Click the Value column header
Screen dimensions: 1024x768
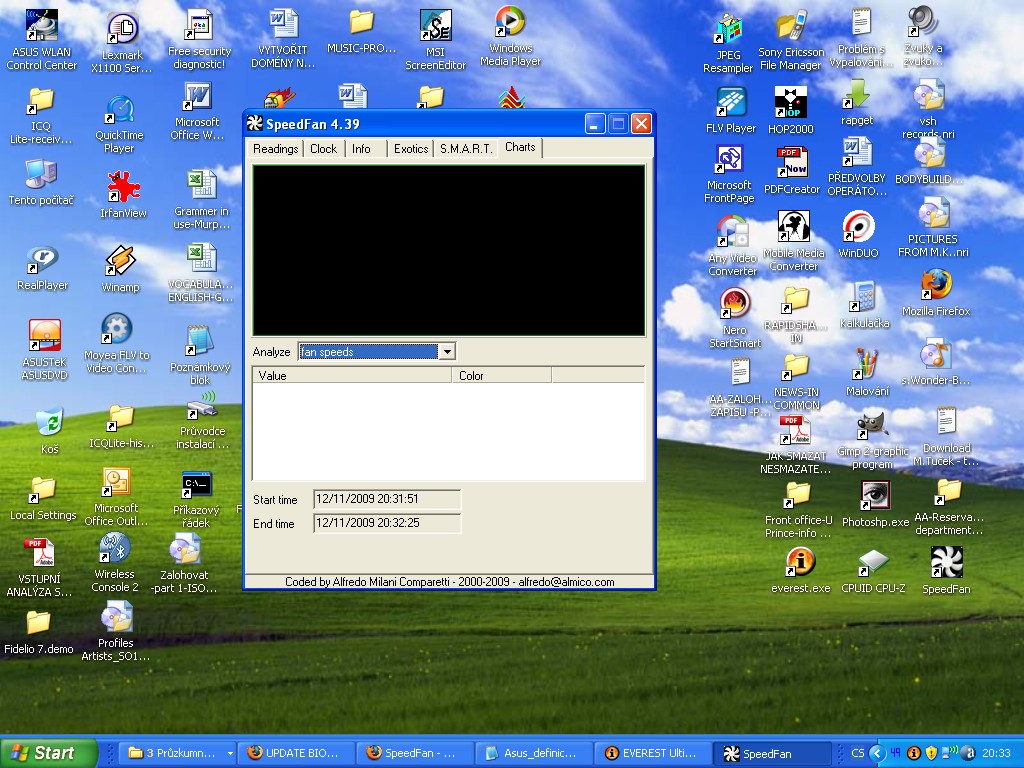point(352,376)
